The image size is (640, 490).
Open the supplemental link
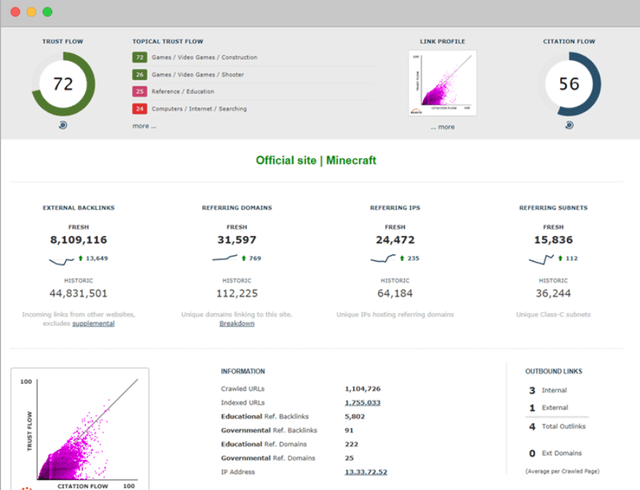tap(93, 323)
